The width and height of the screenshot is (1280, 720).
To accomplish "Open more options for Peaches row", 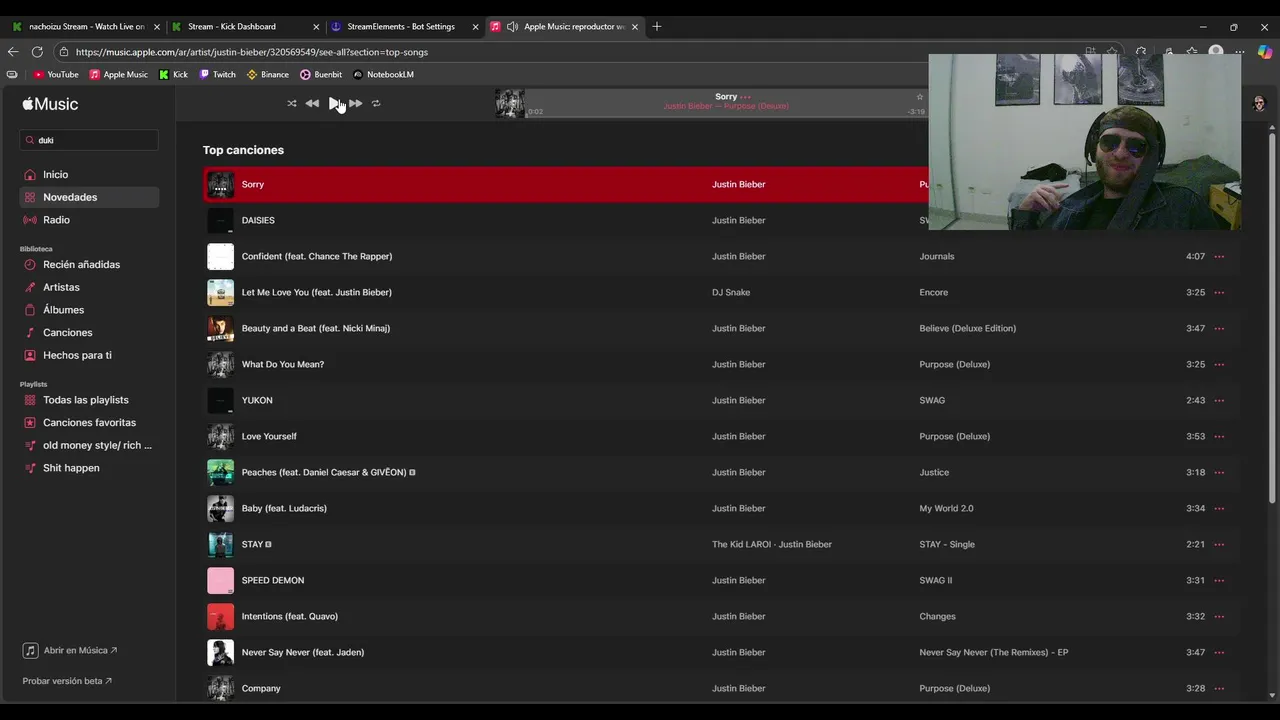I will (1219, 472).
